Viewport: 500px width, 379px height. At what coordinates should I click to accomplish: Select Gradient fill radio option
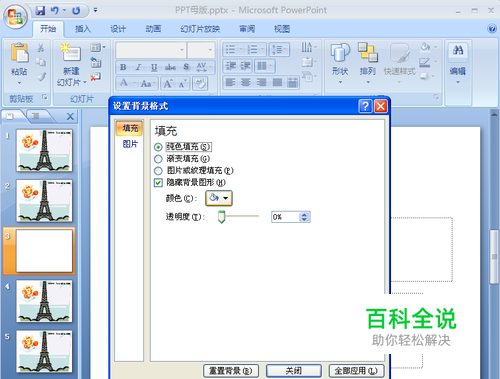point(158,159)
